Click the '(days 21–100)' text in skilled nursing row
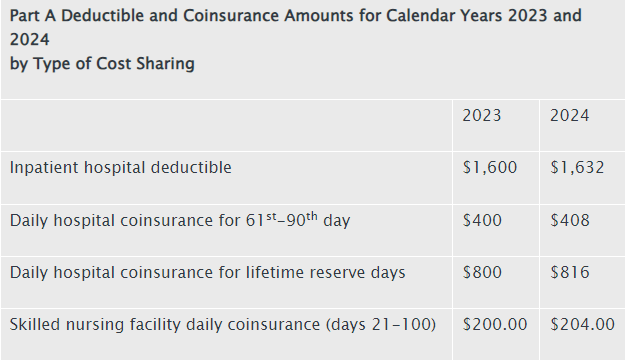 381,324
